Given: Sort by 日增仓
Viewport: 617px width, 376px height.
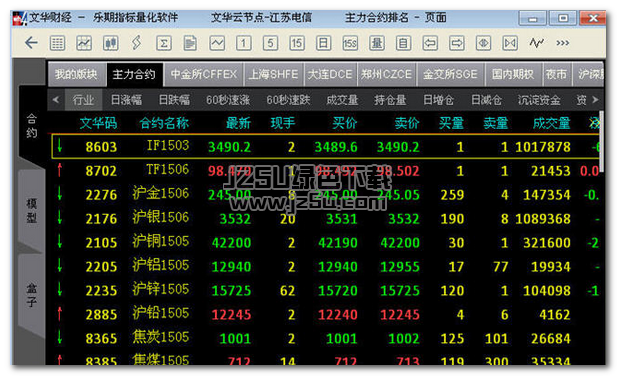Looking at the screenshot, I should tap(439, 100).
